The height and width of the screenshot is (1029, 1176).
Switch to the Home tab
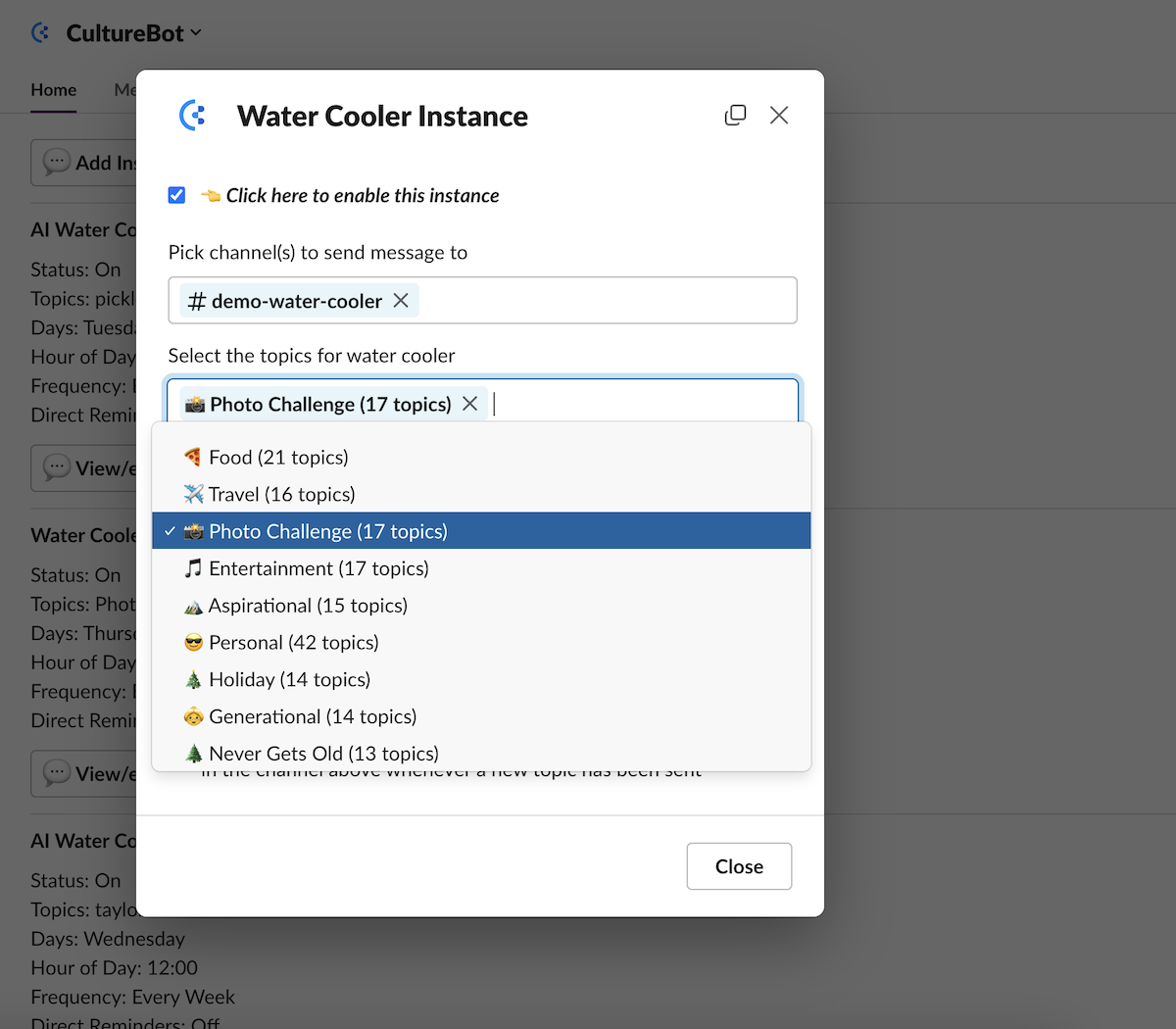click(x=53, y=90)
